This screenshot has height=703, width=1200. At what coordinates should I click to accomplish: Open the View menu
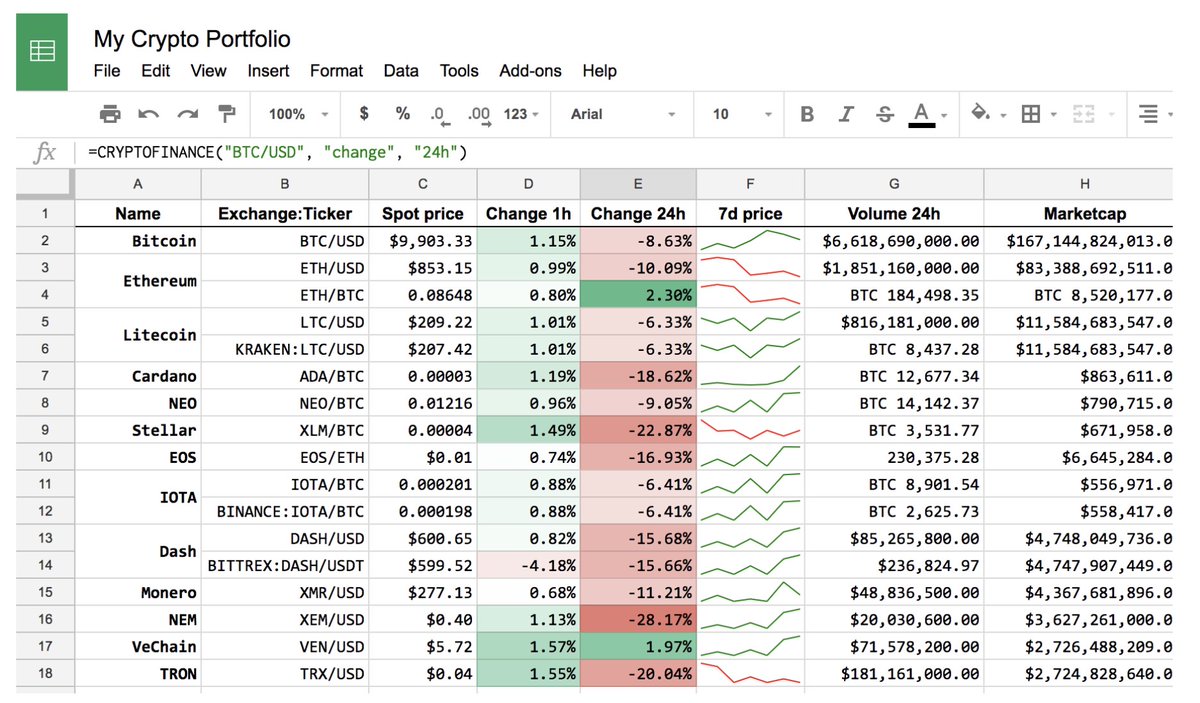(209, 71)
